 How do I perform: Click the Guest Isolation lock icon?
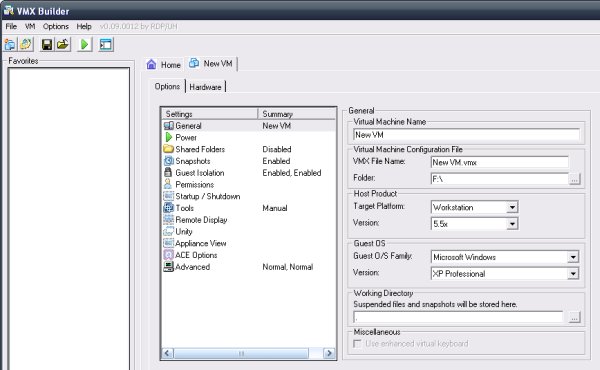tap(168, 173)
